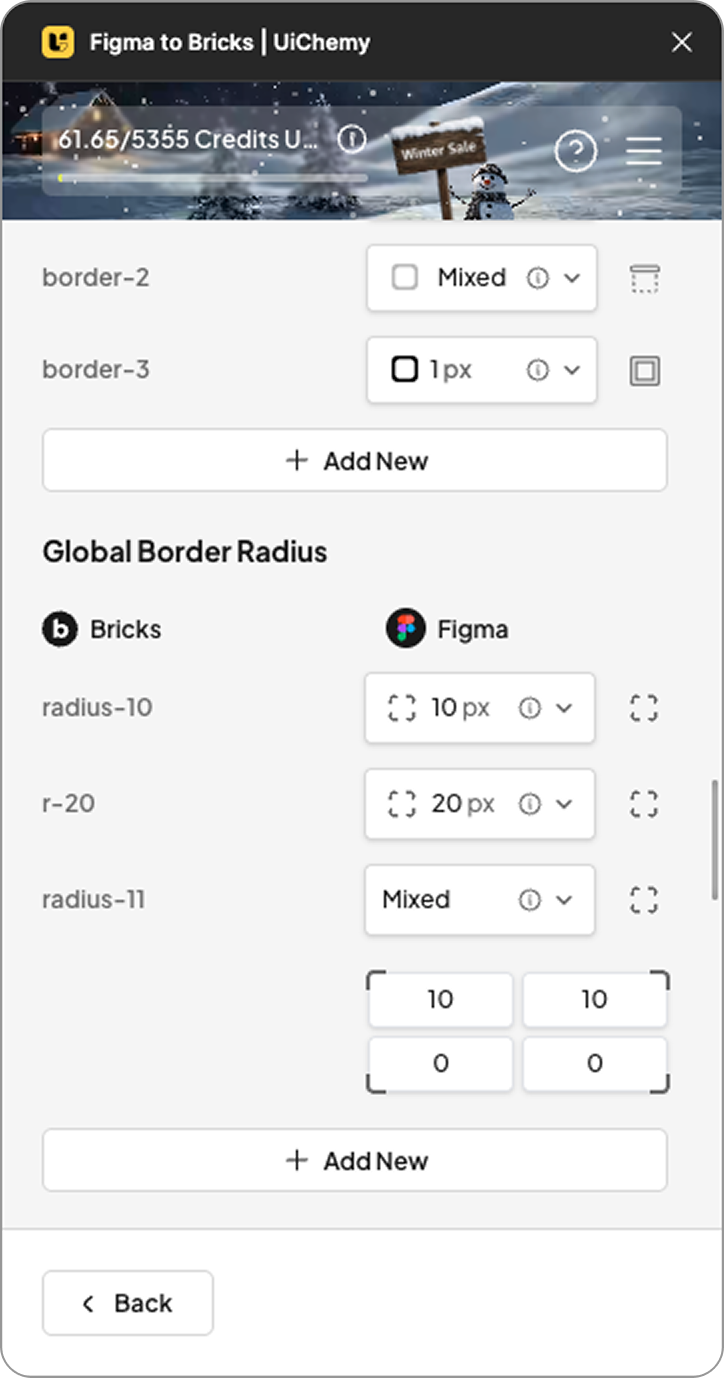Toggle the checkbox in the border-2 Mixed field
This screenshot has height=1378, width=724.
(404, 277)
